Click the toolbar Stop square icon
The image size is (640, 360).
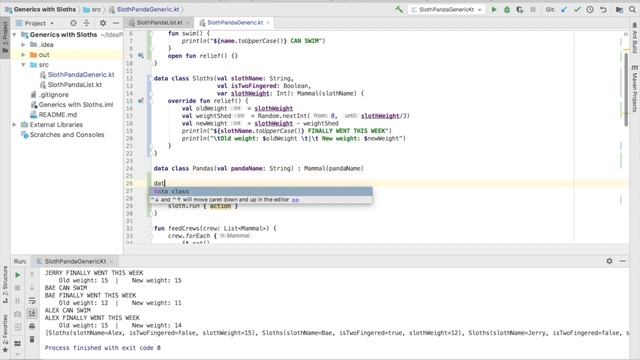533,9
